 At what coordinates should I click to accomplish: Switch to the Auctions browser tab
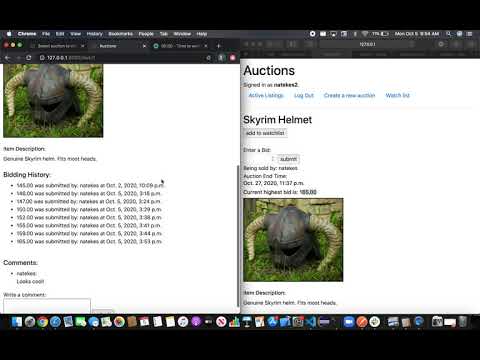tap(117, 46)
